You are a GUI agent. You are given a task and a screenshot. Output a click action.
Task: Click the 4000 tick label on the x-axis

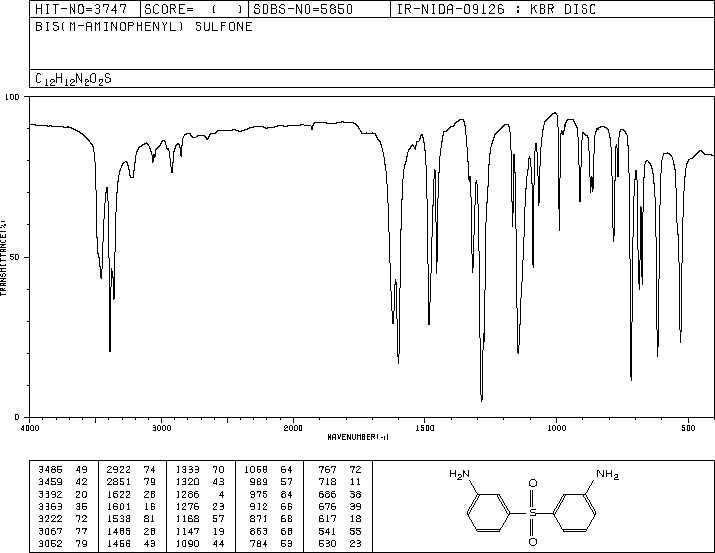pyautogui.click(x=30, y=428)
